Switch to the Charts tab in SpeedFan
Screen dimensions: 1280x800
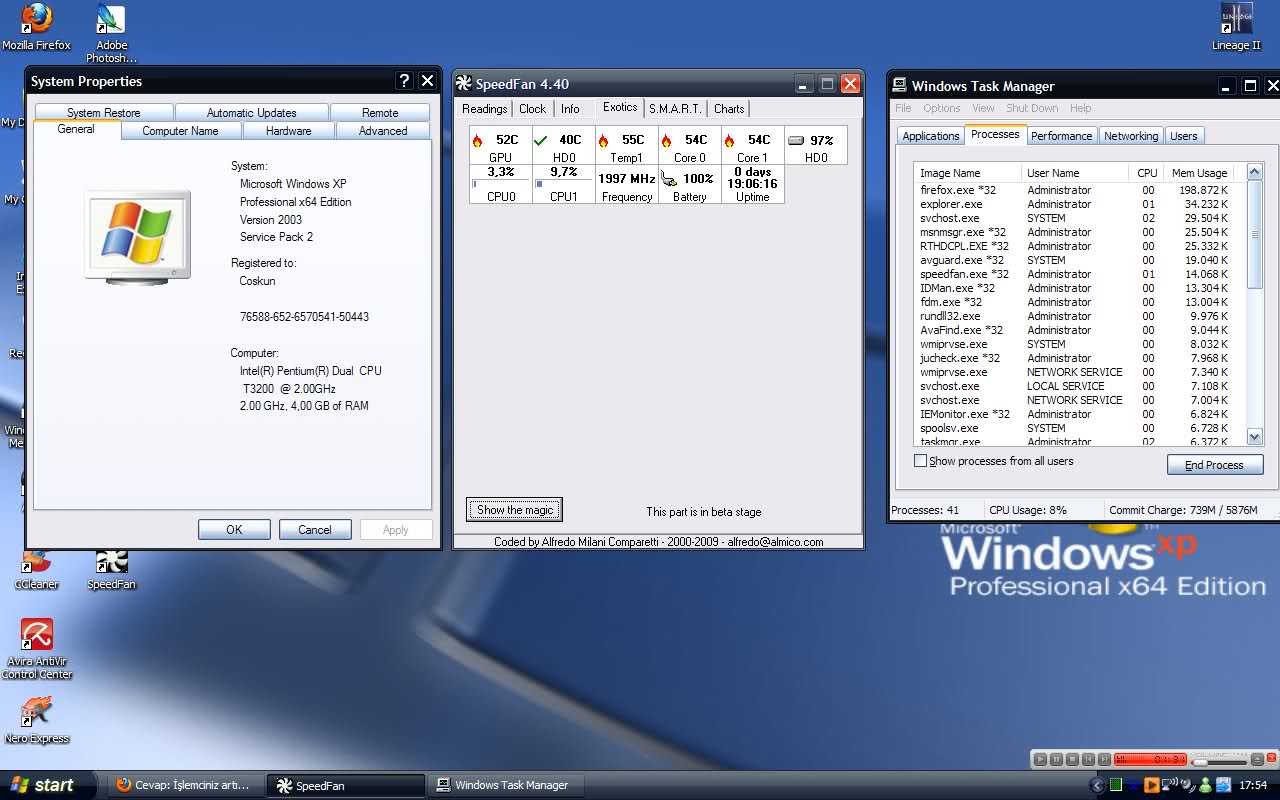(729, 108)
